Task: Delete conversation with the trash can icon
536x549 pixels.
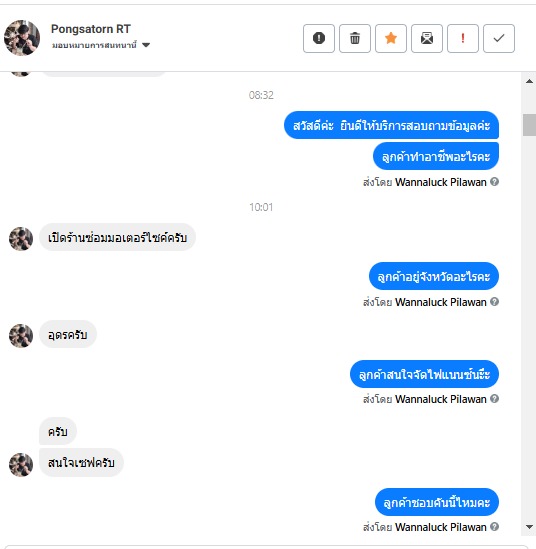Action: tap(355, 38)
